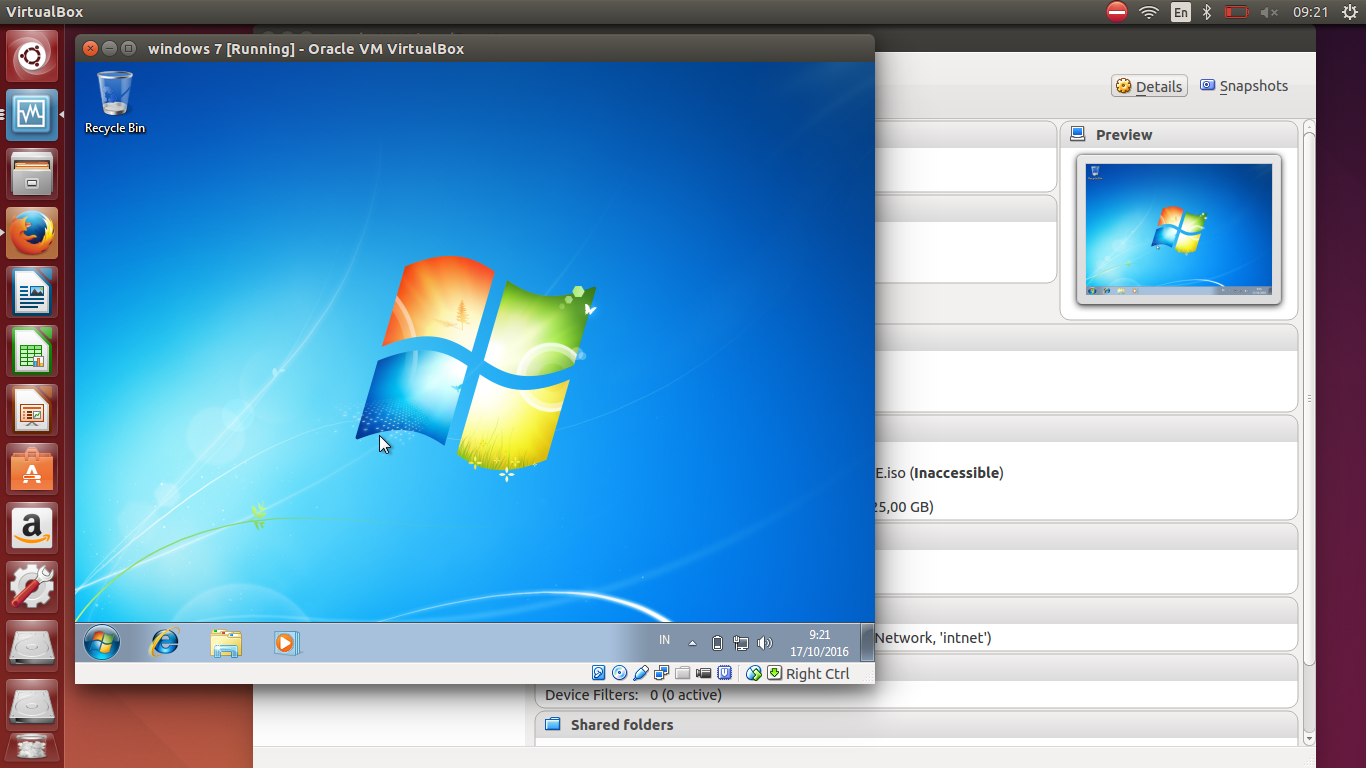Click the Preview section header
Screen dimensions: 1366x768
pos(1179,135)
